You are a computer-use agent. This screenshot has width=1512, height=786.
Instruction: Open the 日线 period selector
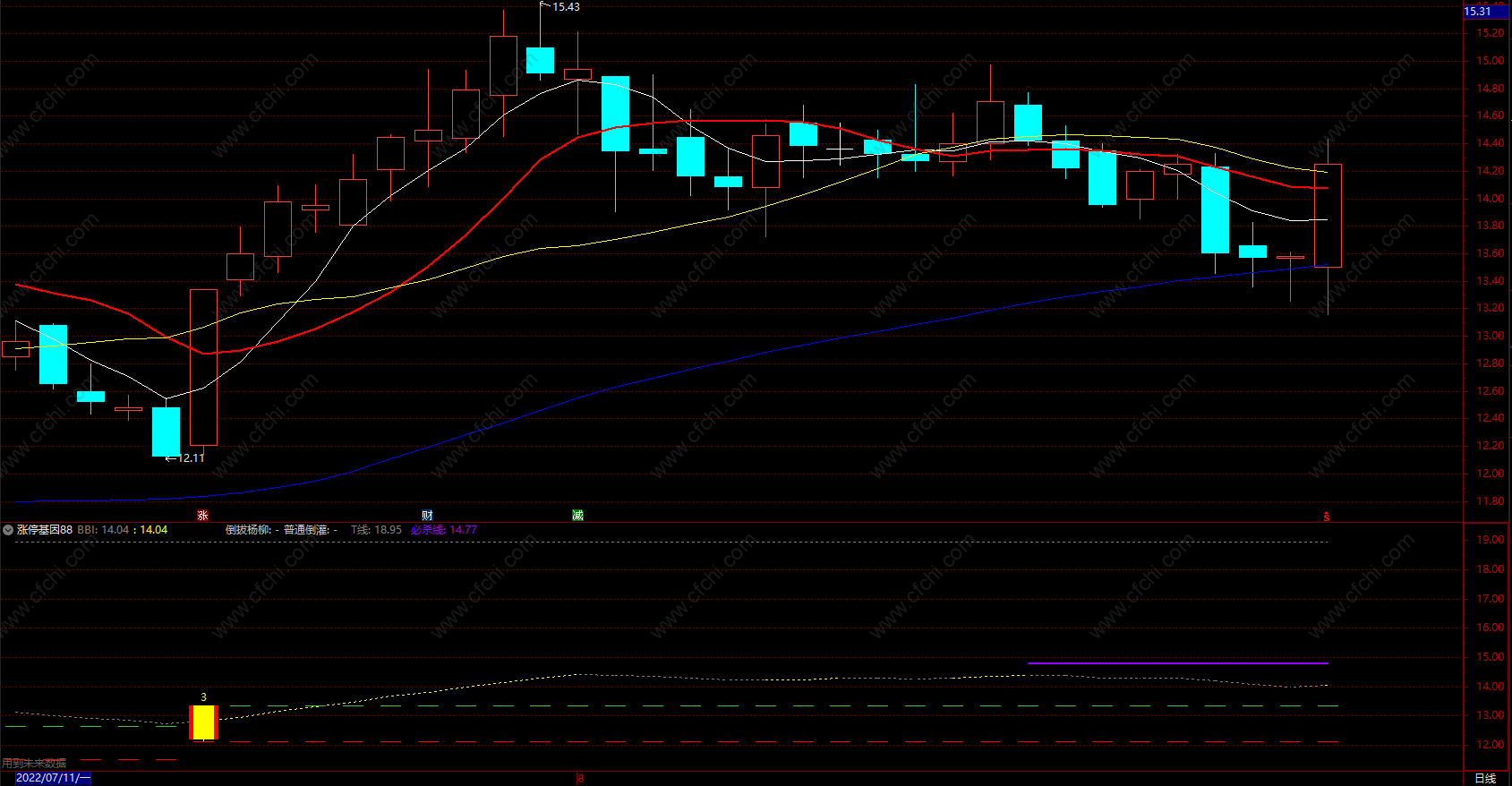click(x=1485, y=778)
